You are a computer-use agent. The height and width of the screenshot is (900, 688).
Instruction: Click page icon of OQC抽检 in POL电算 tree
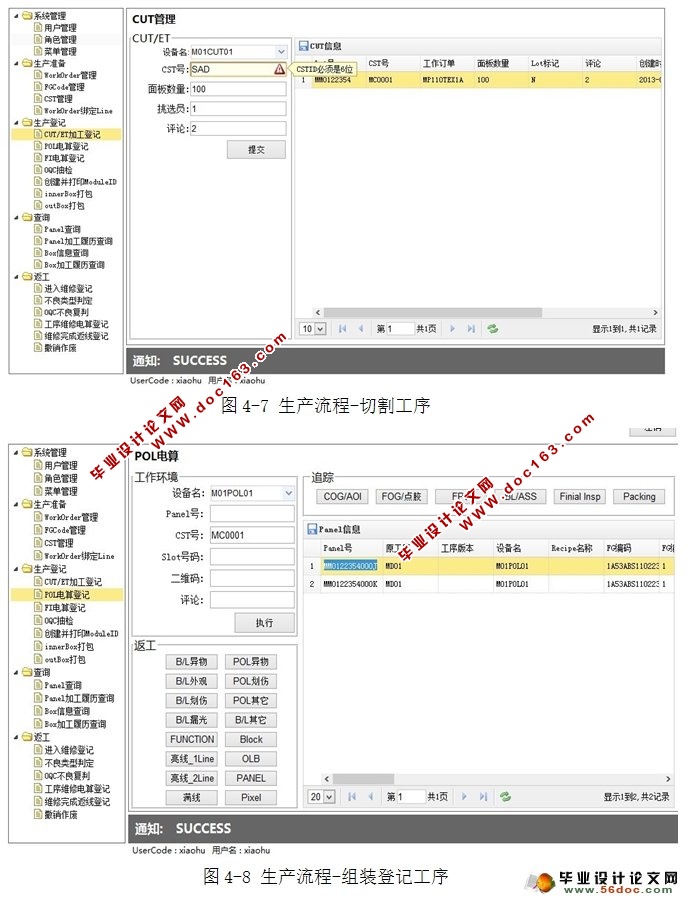click(x=38, y=620)
